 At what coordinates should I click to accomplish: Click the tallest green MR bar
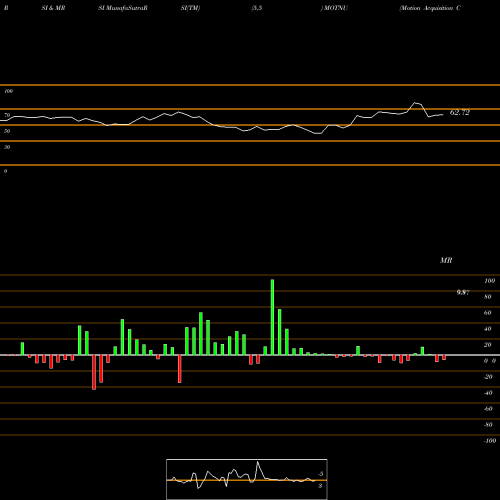(x=272, y=317)
